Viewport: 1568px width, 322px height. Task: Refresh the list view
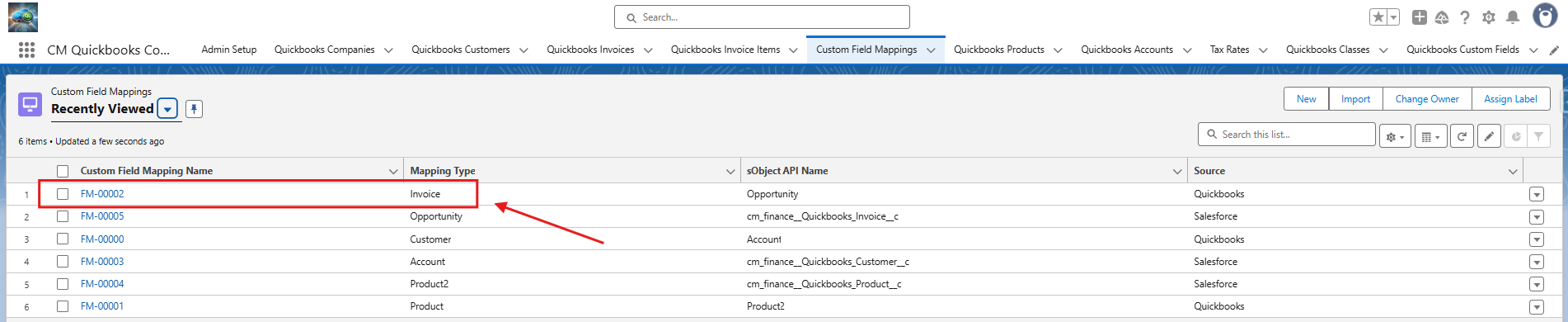tap(1462, 137)
